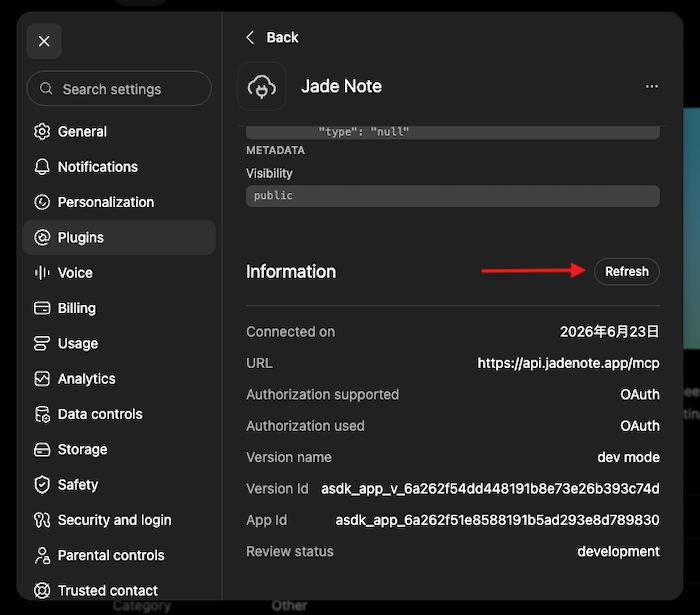The height and width of the screenshot is (615, 700).
Task: Click the Version Id value
Action: click(490, 489)
